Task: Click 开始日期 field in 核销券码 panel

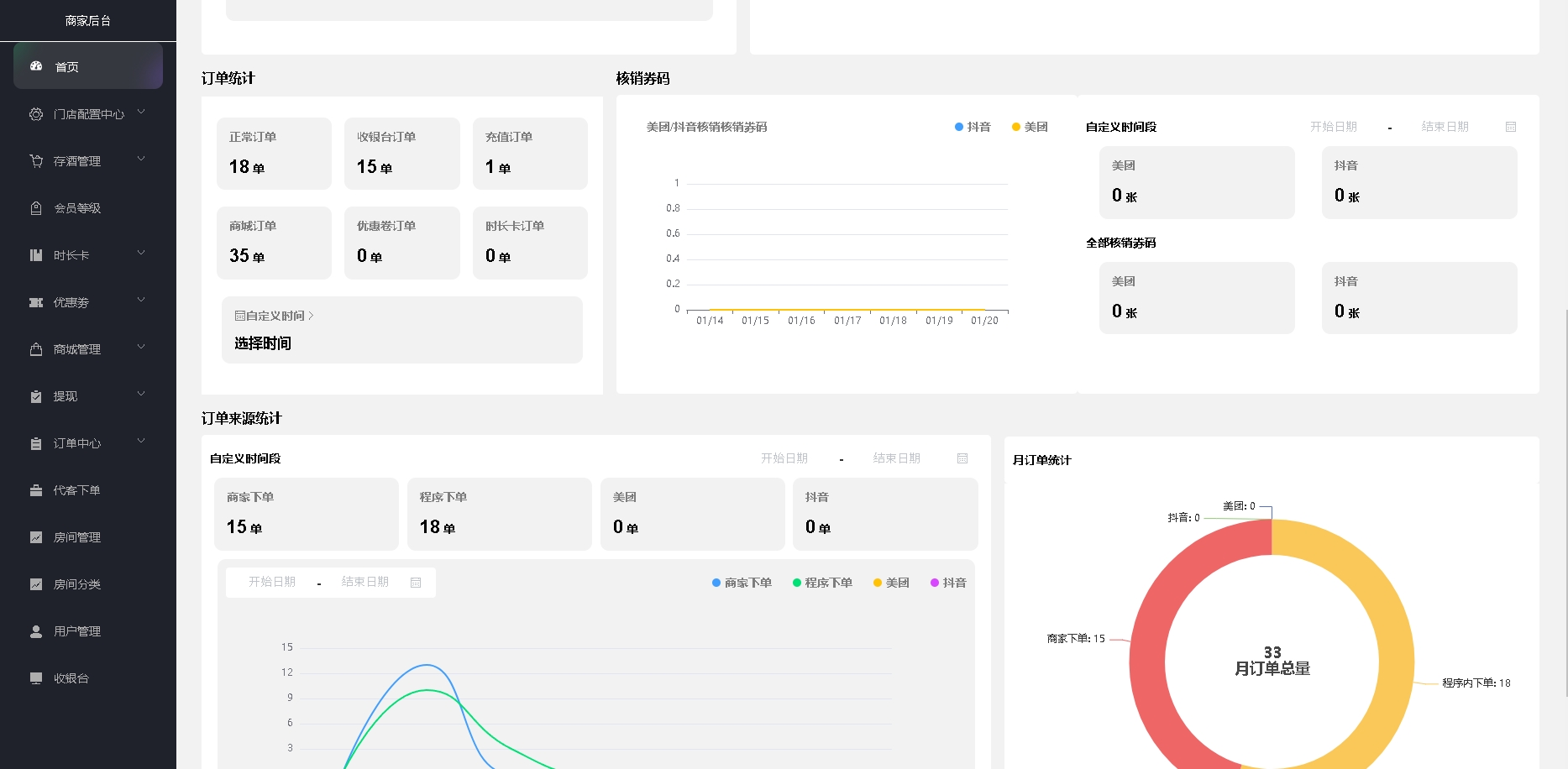Action: point(1334,127)
